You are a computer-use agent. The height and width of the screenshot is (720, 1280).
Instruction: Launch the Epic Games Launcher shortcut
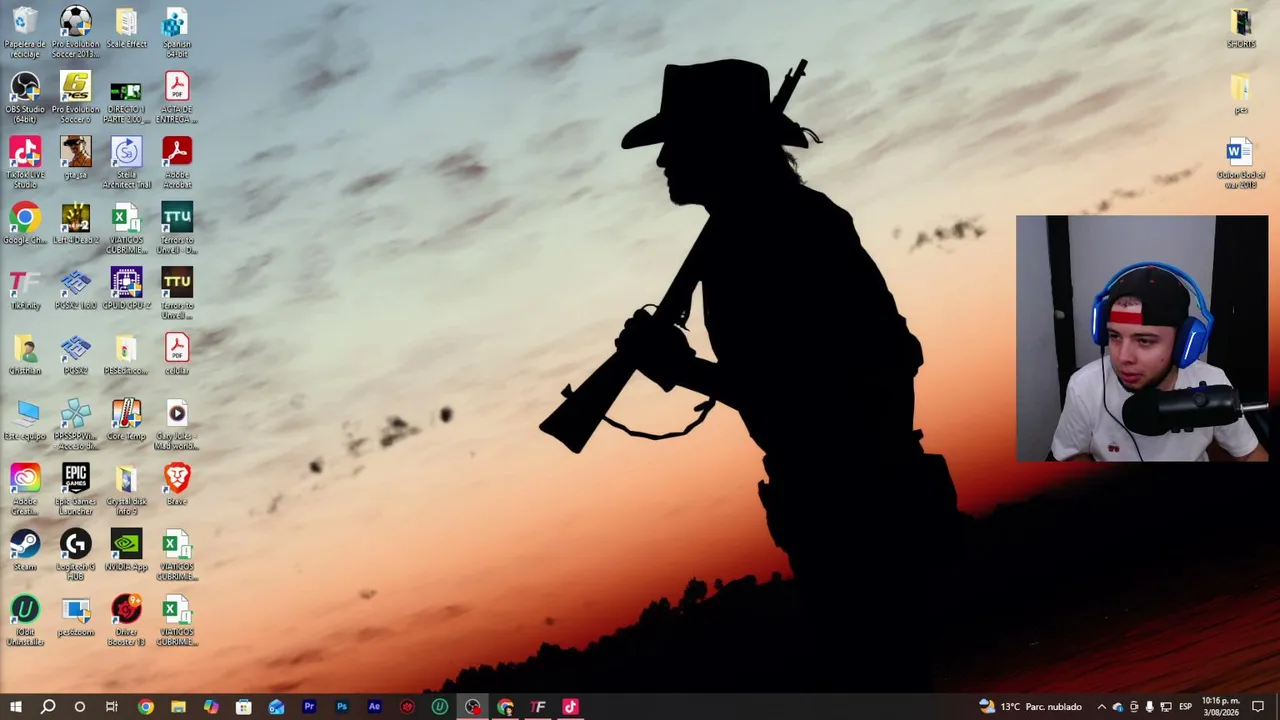(76, 490)
